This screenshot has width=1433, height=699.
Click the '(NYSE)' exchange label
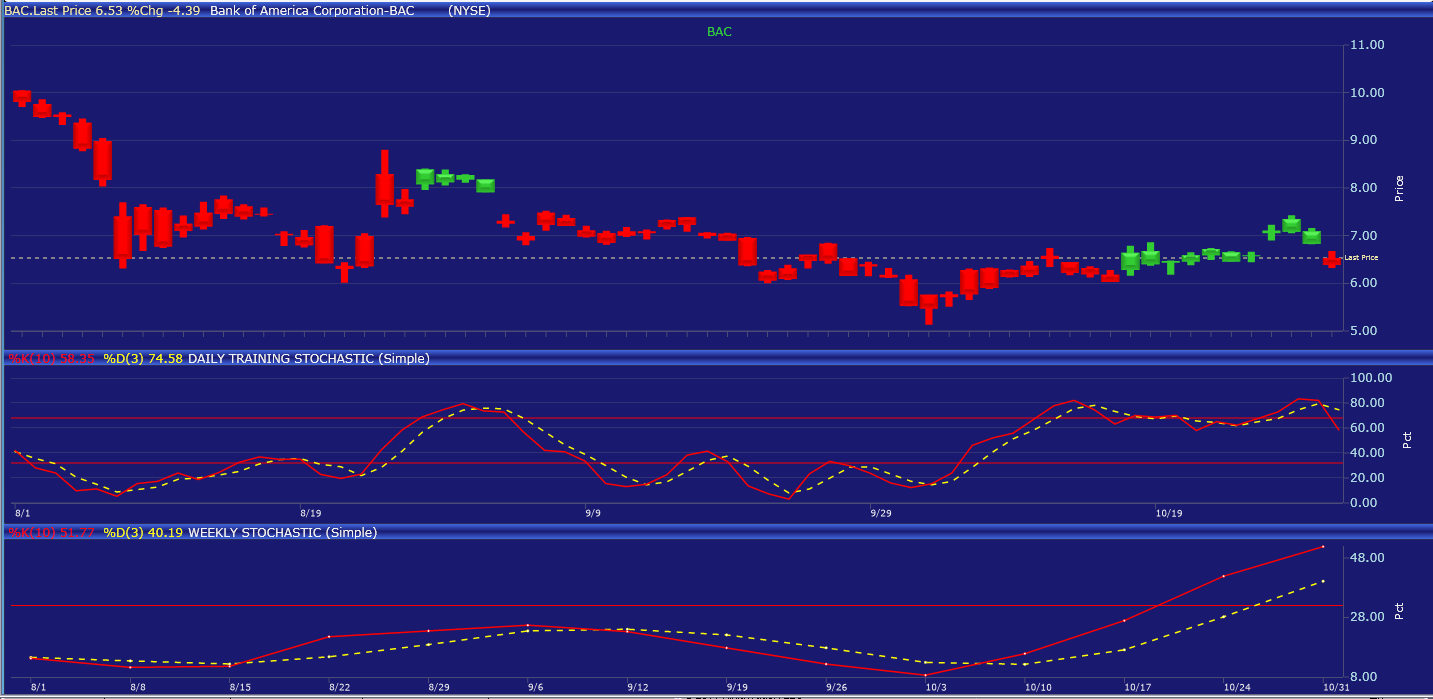[x=469, y=10]
